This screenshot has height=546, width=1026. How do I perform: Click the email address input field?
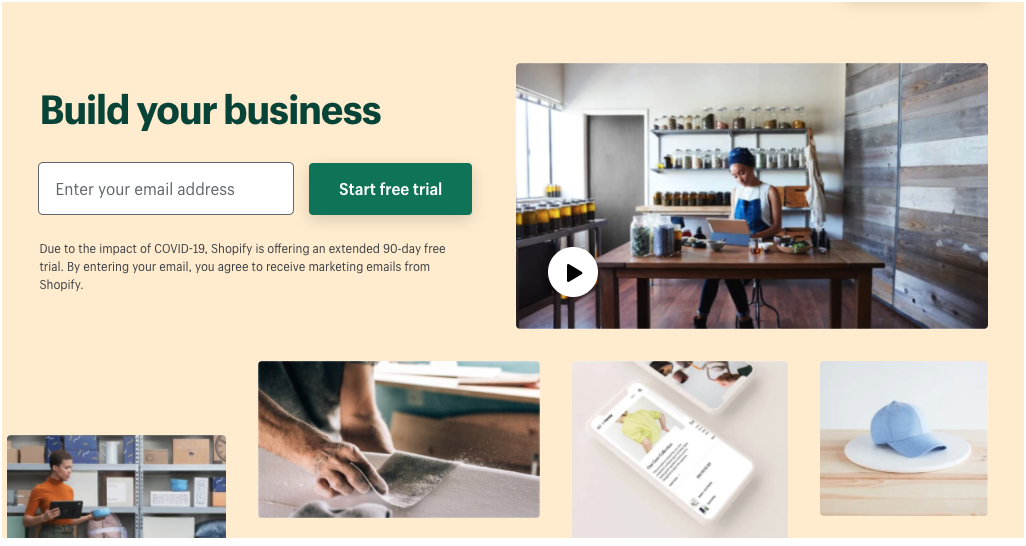[x=166, y=189]
